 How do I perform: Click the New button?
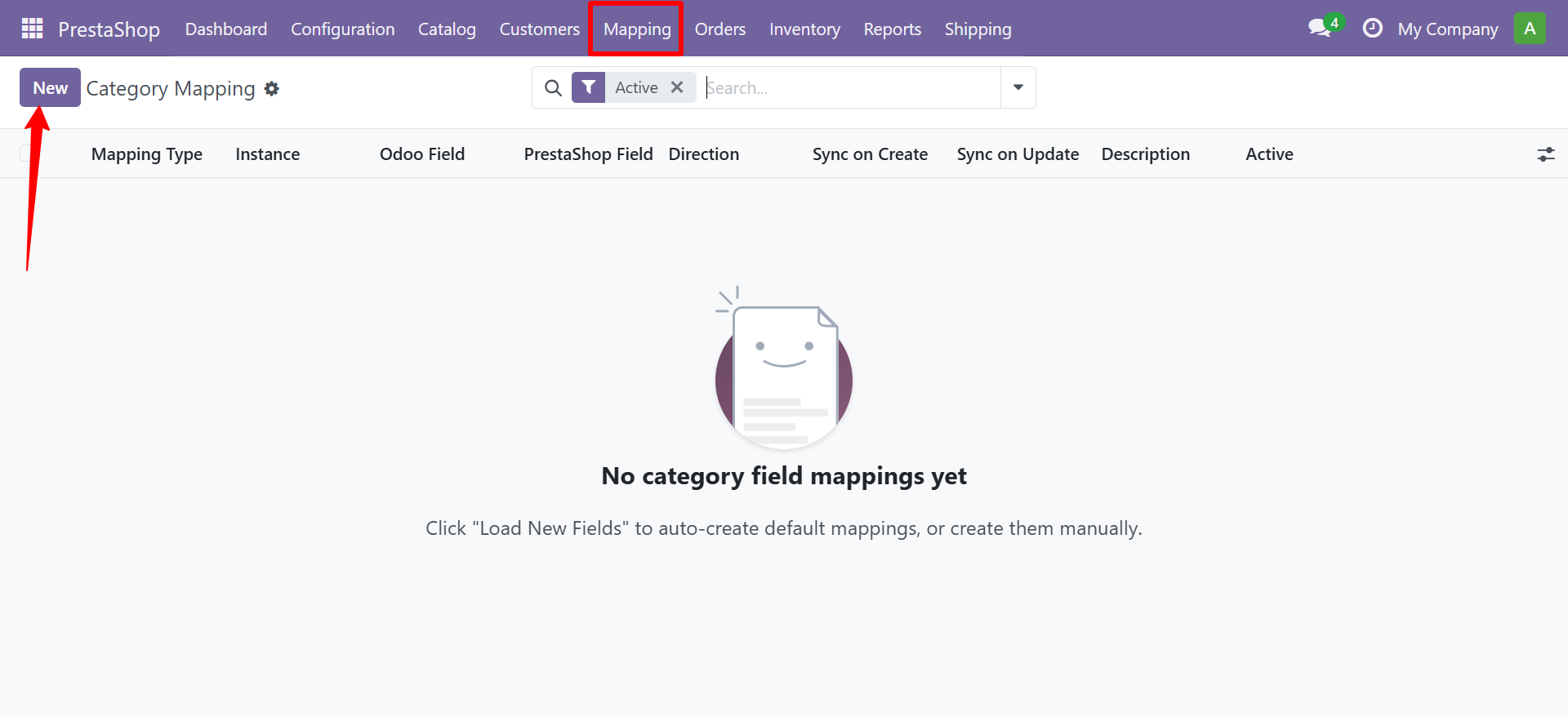49,87
